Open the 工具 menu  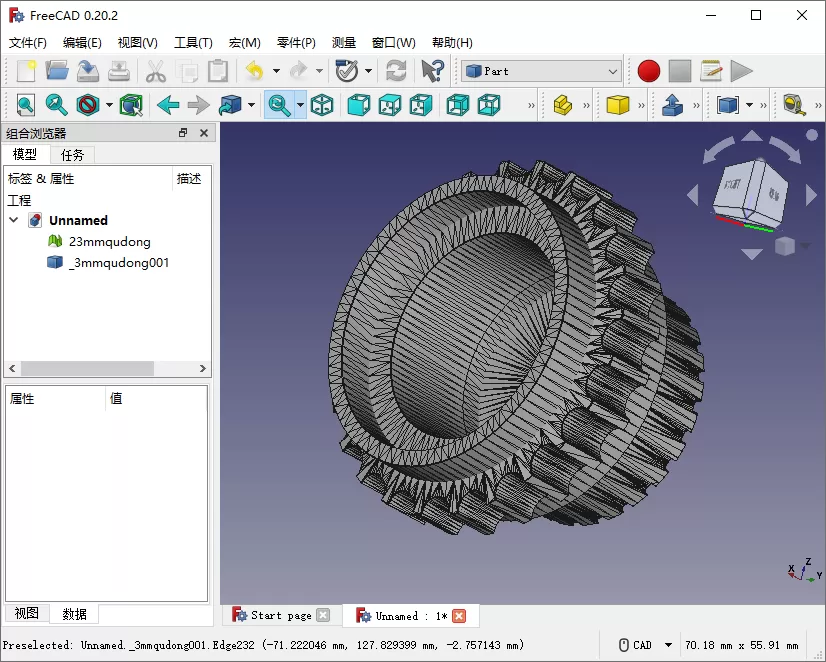tap(192, 42)
